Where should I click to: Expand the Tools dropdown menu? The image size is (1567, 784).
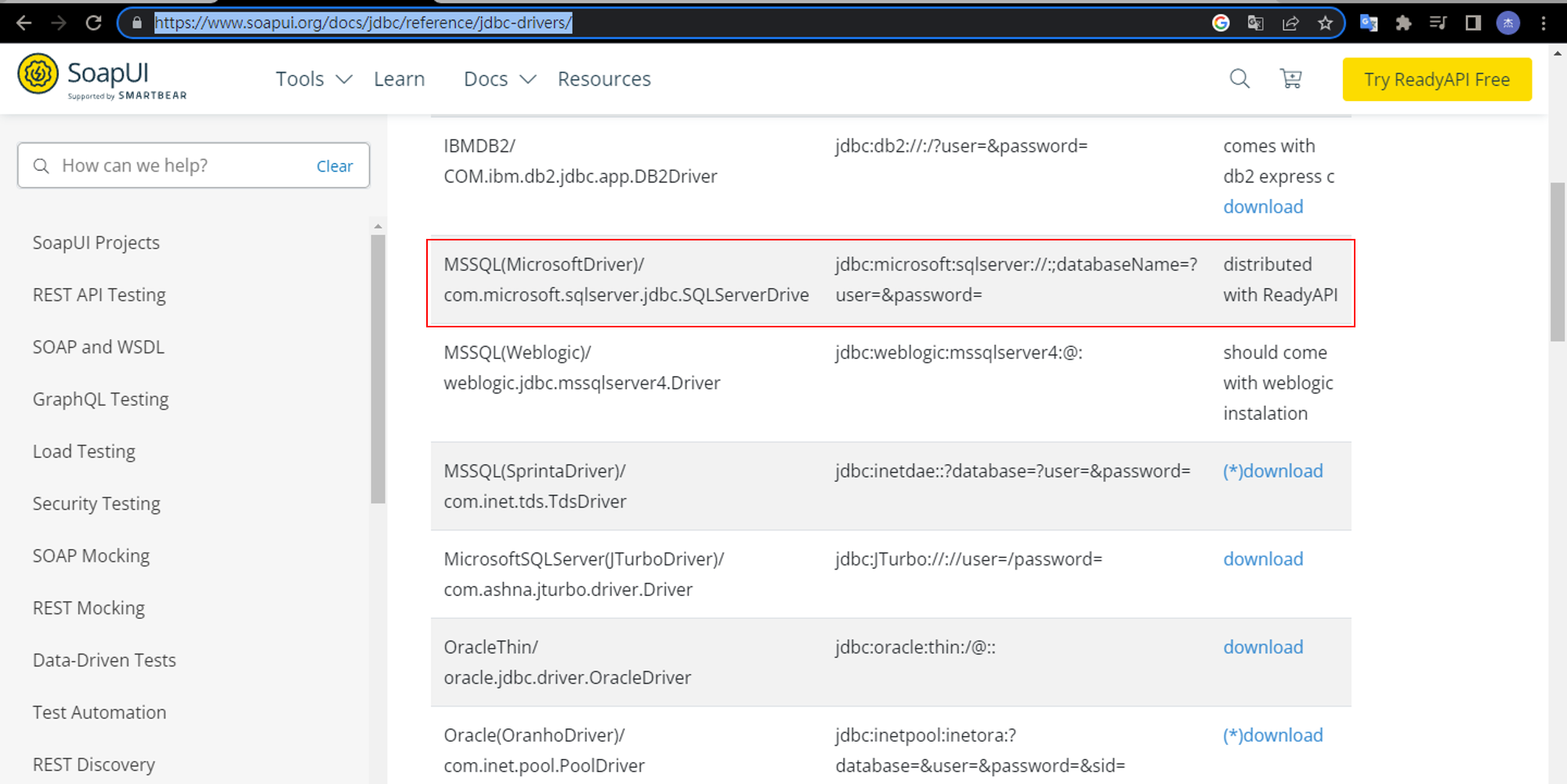click(x=313, y=79)
